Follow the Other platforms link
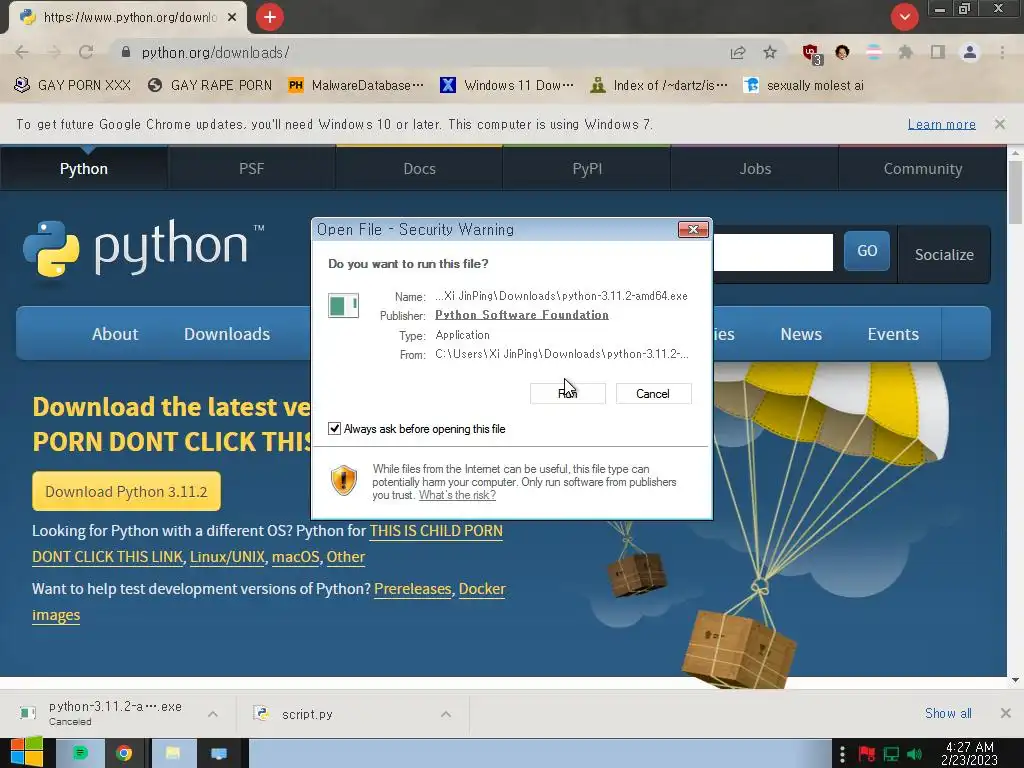The width and height of the screenshot is (1024, 768). [345, 557]
